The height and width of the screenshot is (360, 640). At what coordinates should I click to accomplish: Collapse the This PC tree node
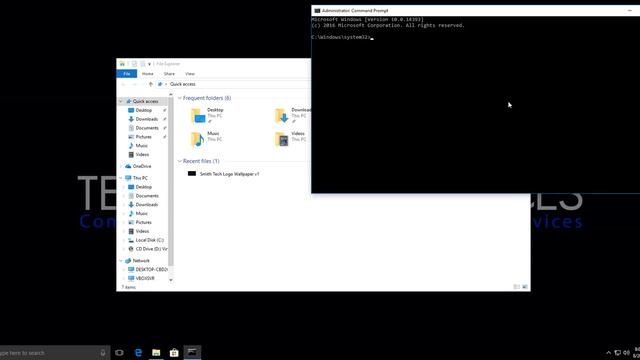[x=121, y=178]
